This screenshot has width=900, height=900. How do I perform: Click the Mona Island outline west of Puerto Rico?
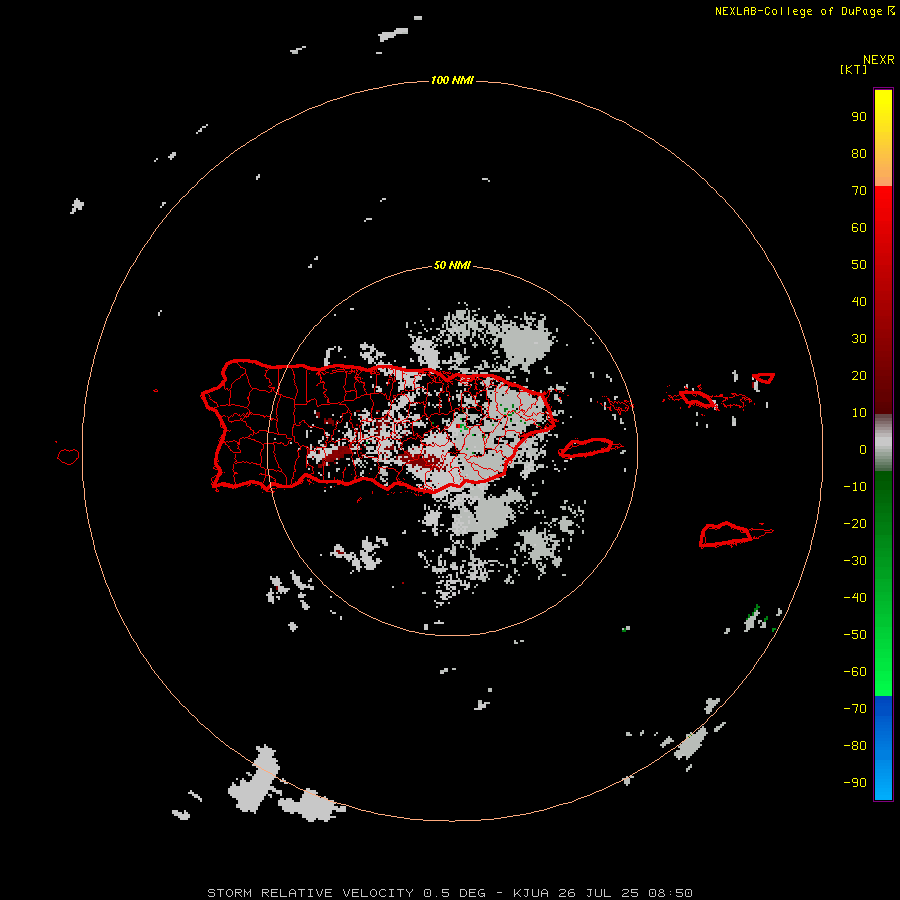[x=68, y=456]
